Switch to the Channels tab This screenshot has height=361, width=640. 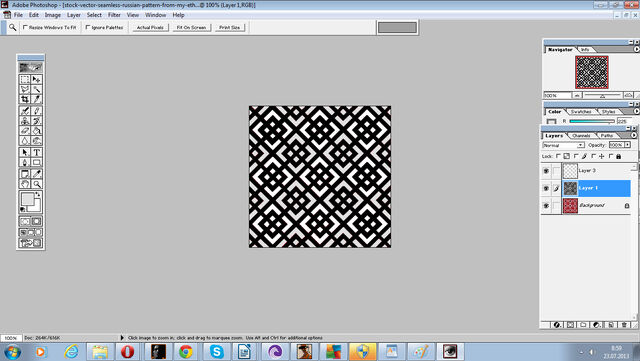point(581,136)
